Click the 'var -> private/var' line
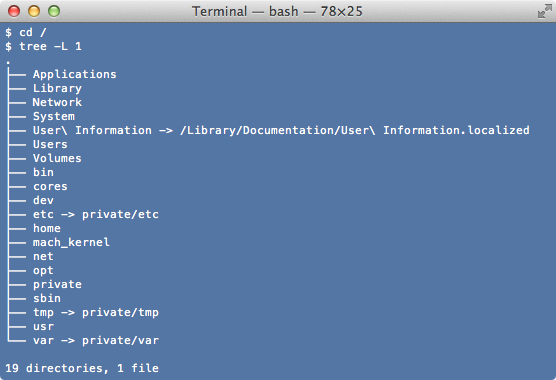 coord(96,340)
